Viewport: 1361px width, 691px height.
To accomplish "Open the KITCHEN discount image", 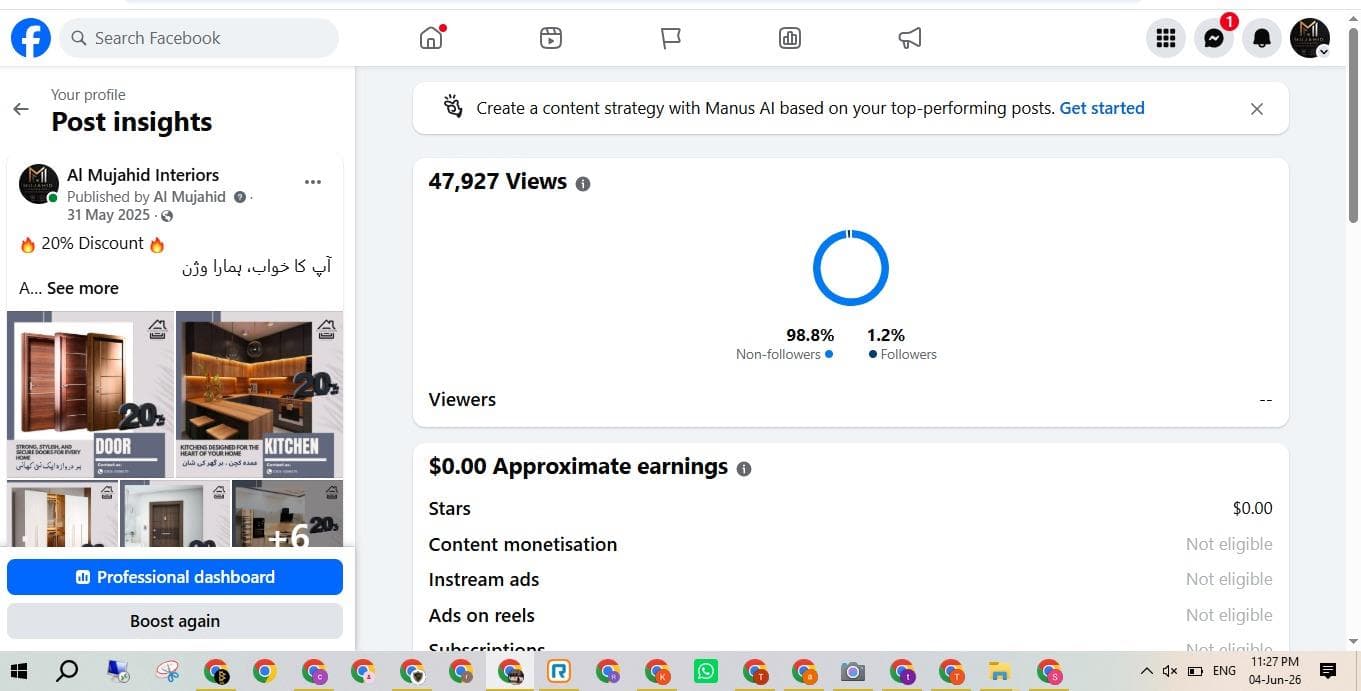I will pos(260,394).
